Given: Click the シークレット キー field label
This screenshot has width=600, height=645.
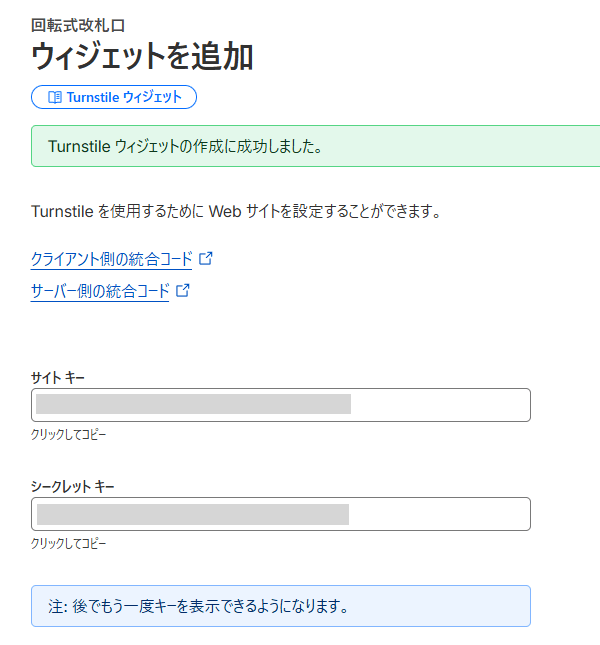Looking at the screenshot, I should (x=73, y=486).
